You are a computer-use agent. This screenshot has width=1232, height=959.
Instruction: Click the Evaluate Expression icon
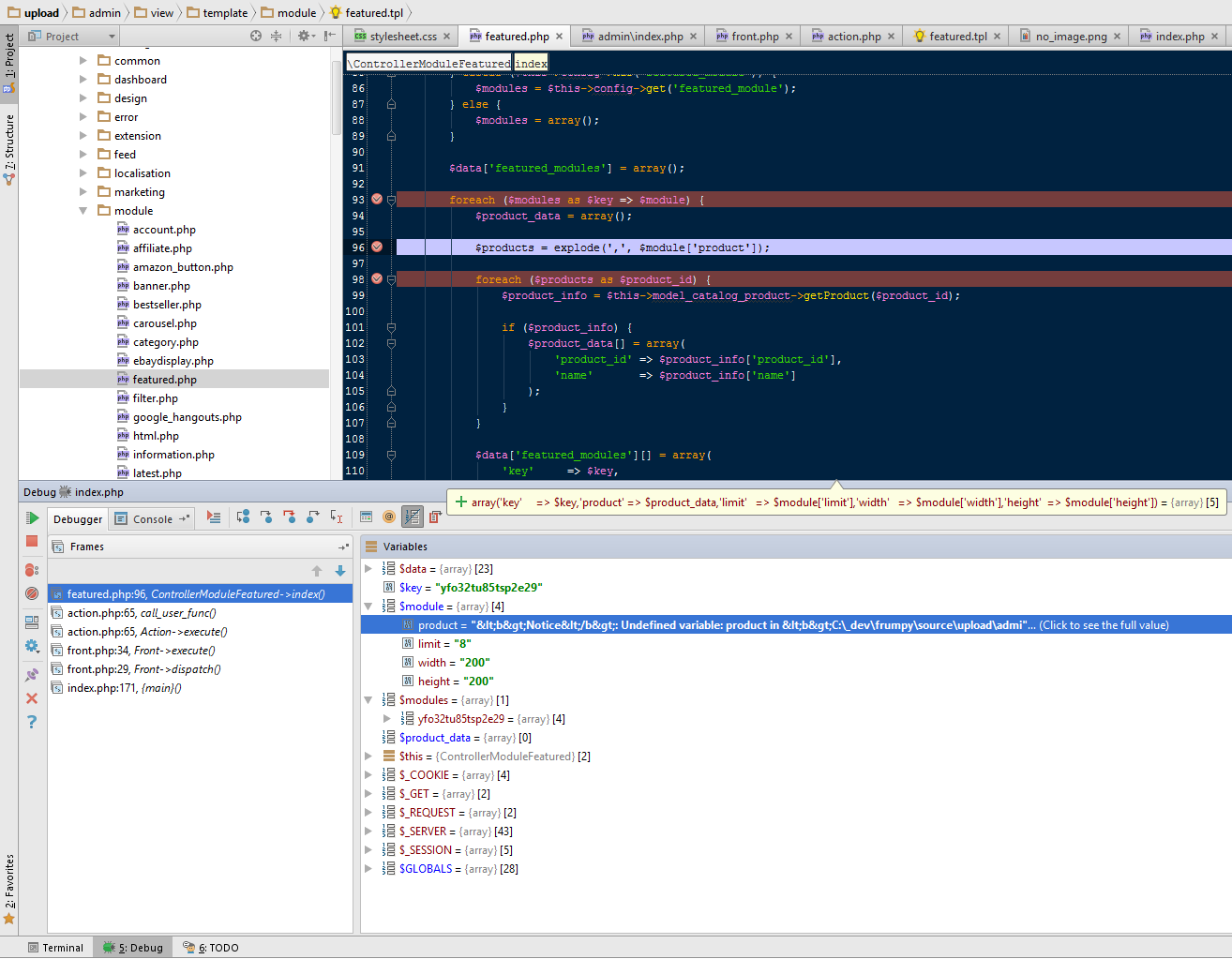click(367, 517)
